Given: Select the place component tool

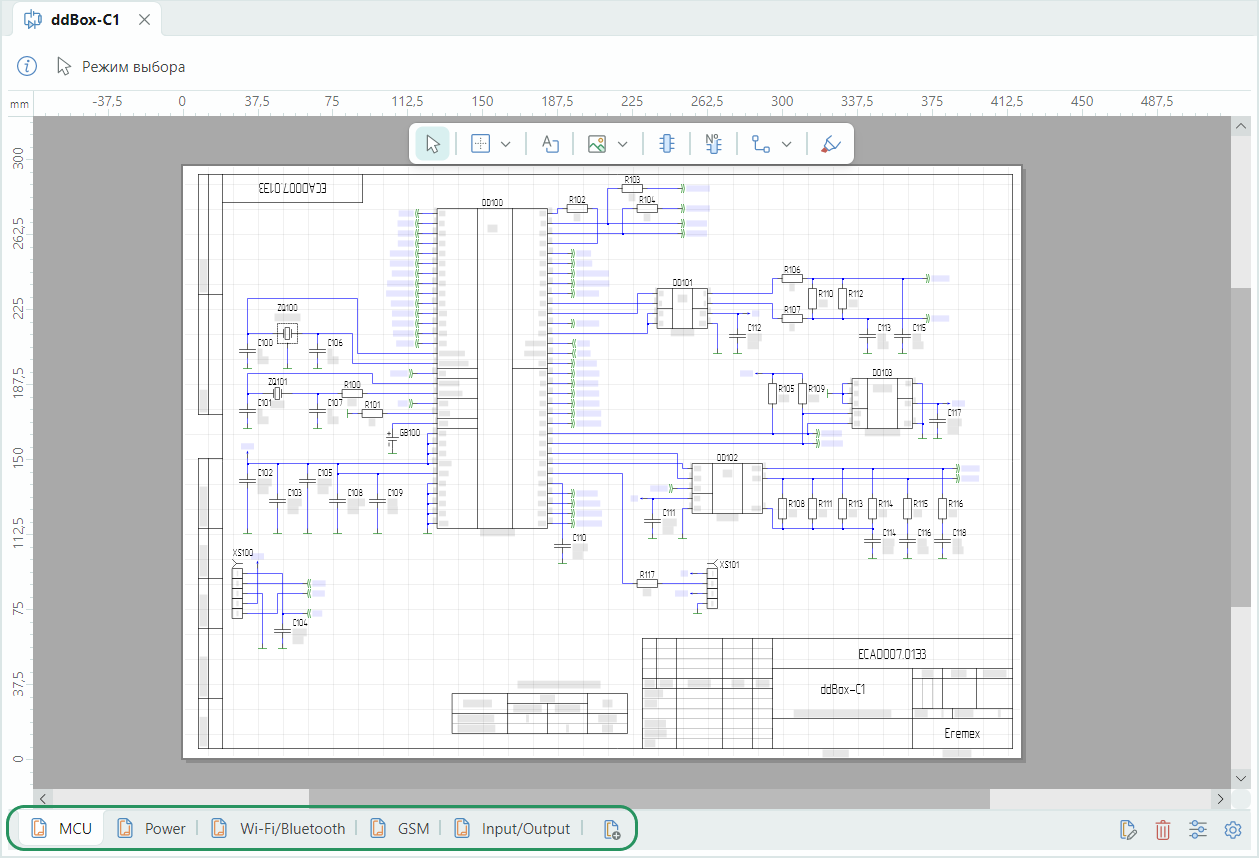Looking at the screenshot, I should click(667, 144).
